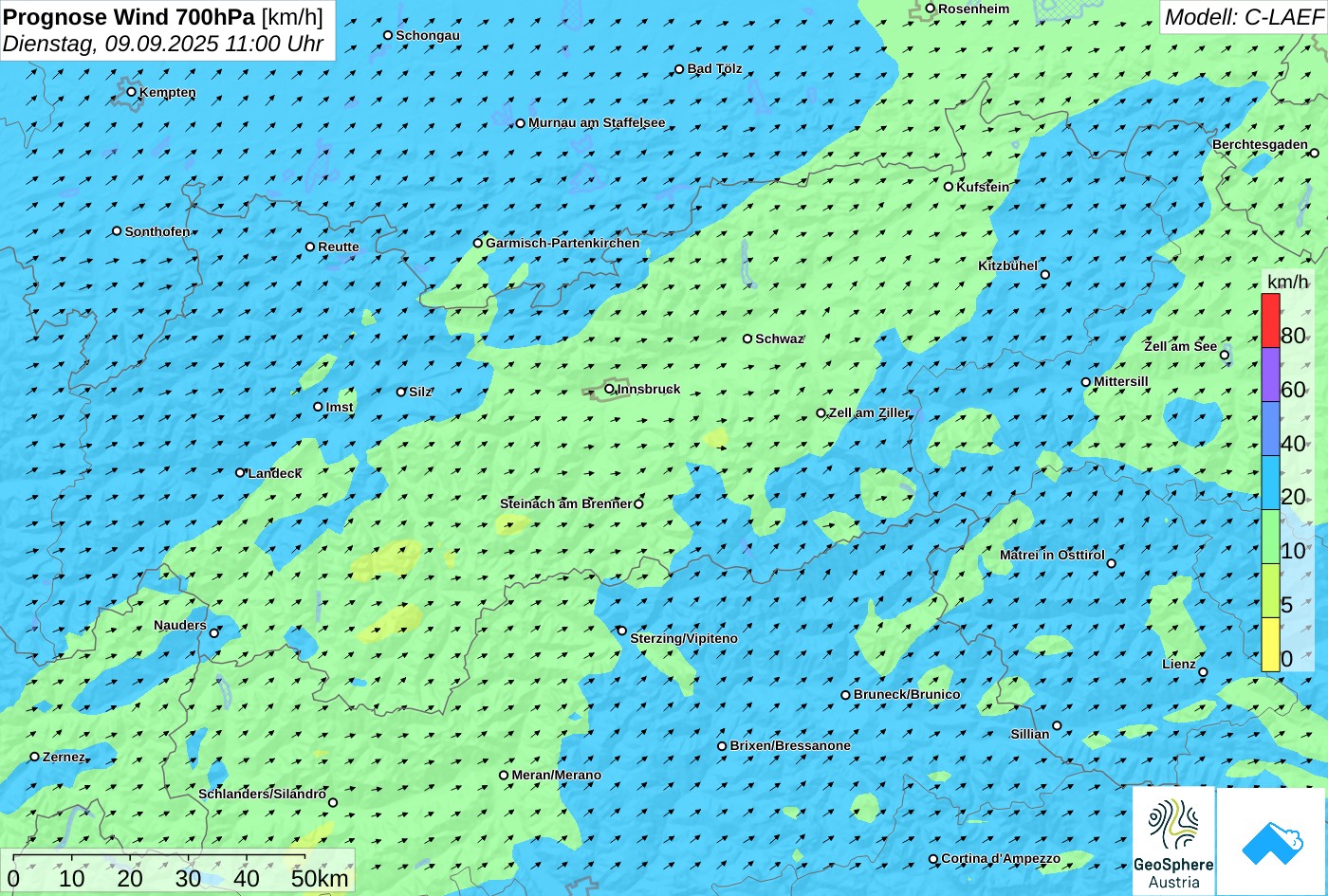The image size is (1328, 896).
Task: Click the Zernez location marker
Action: (35, 757)
